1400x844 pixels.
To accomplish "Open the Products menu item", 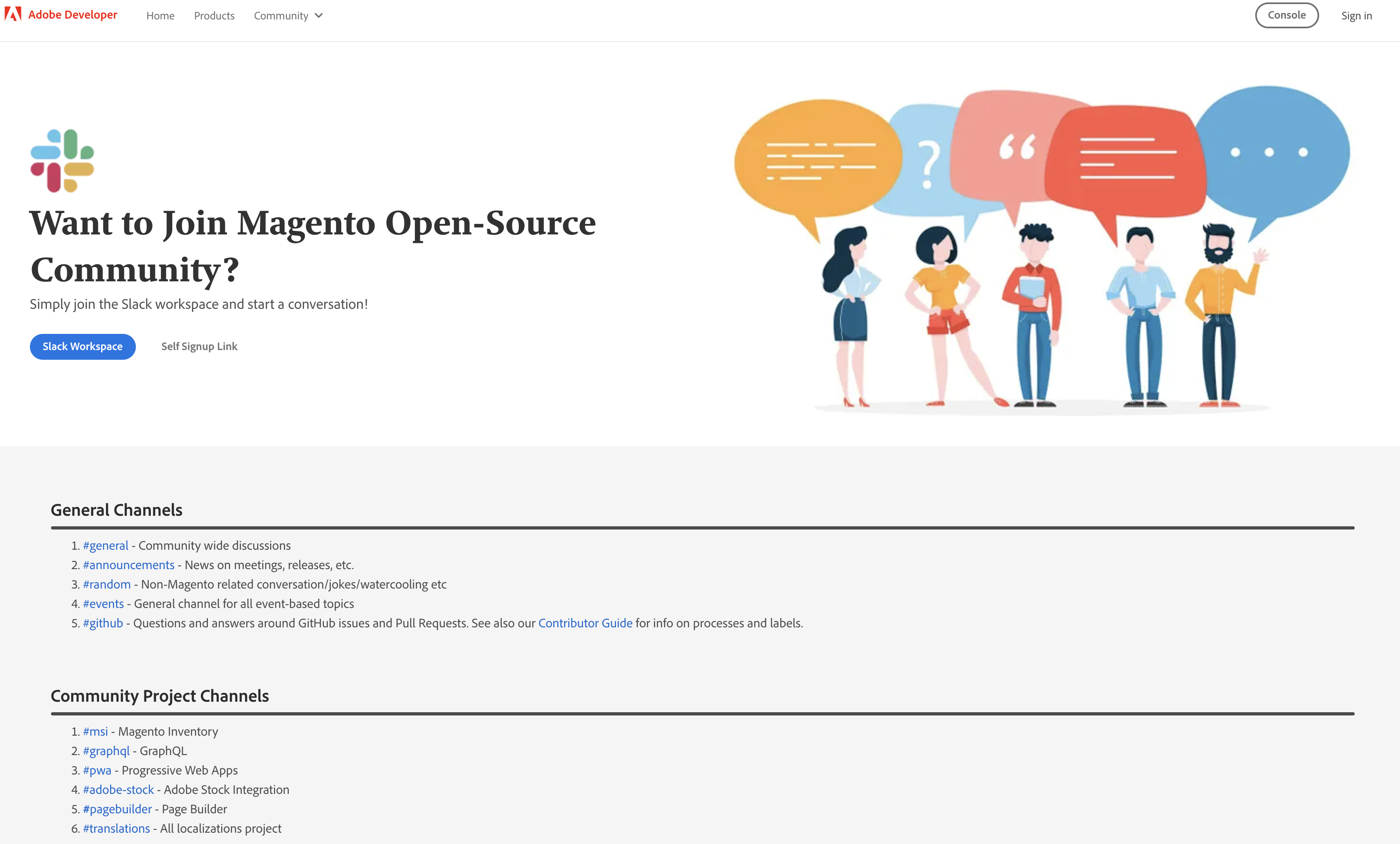I will point(214,15).
